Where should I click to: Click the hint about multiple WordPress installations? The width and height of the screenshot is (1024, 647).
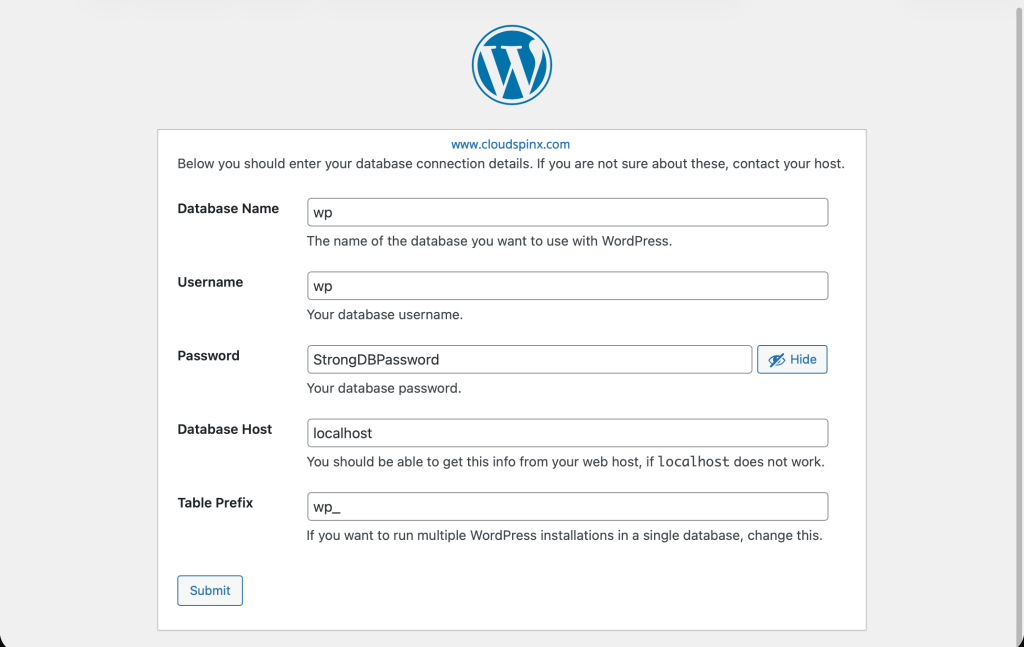[x=564, y=536]
